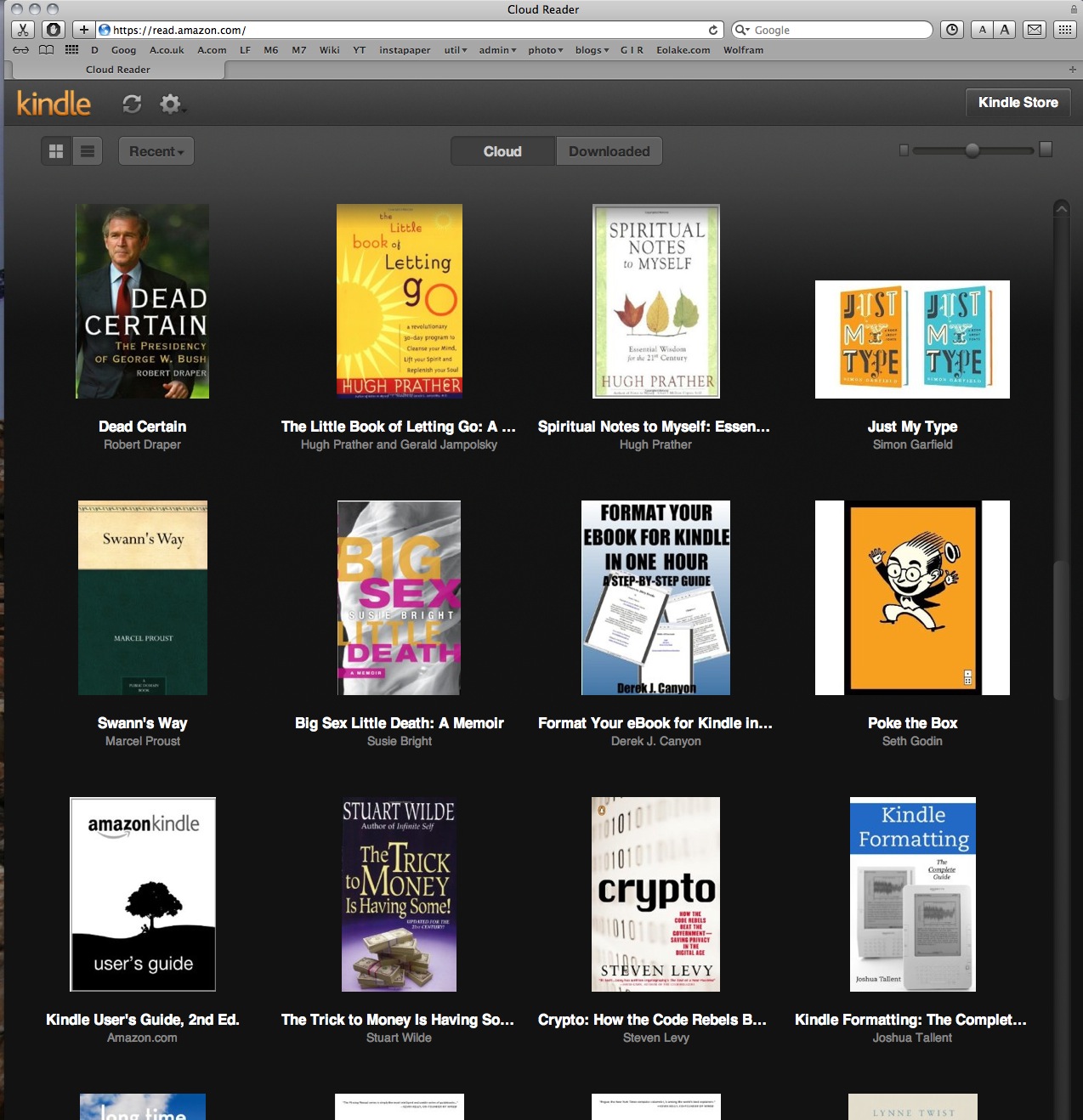Open the photo menu in the bookmarks bar
Image resolution: width=1083 pixels, height=1120 pixels.
coord(544,50)
